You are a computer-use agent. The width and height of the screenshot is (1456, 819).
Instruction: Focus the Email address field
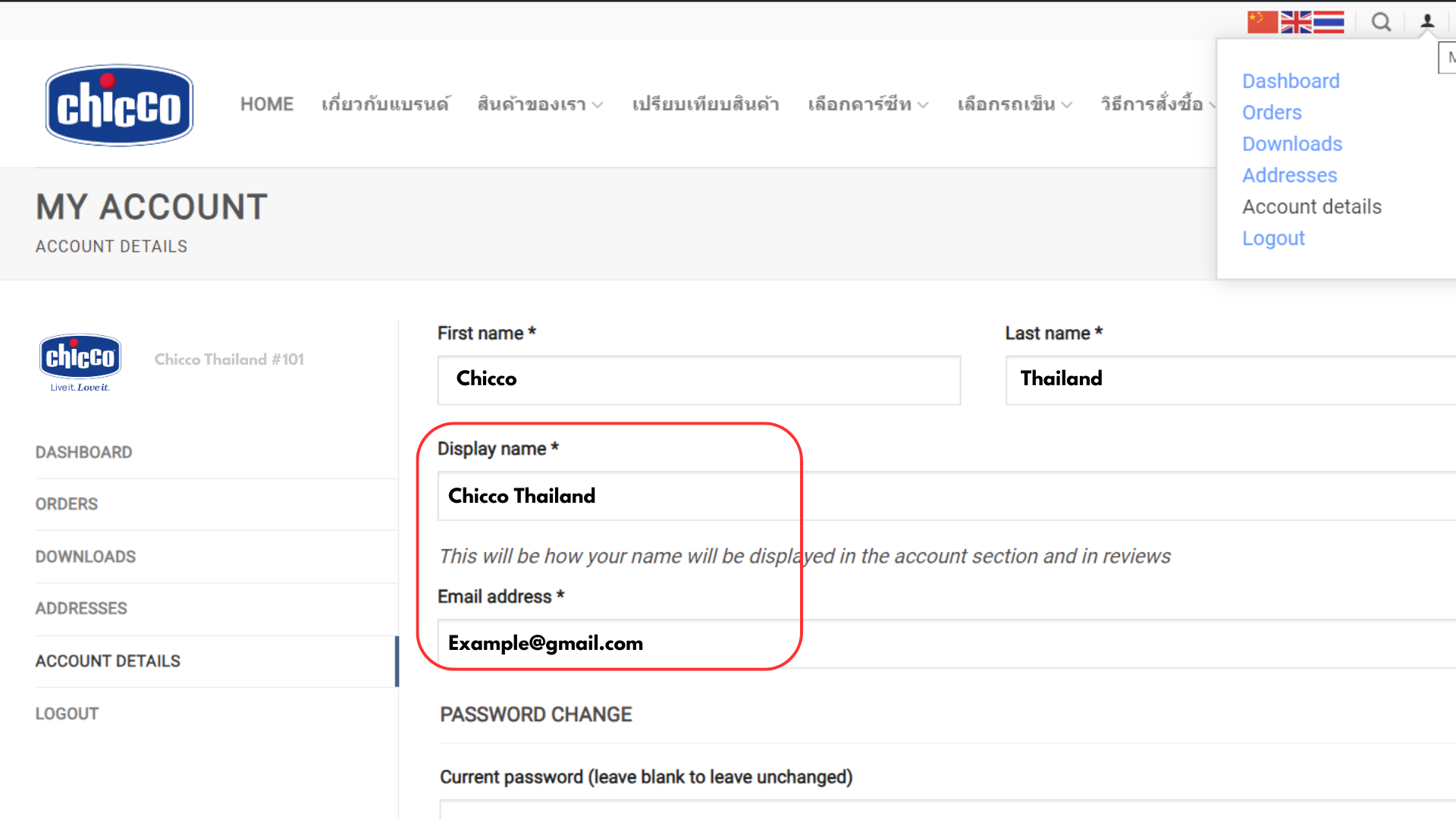946,644
